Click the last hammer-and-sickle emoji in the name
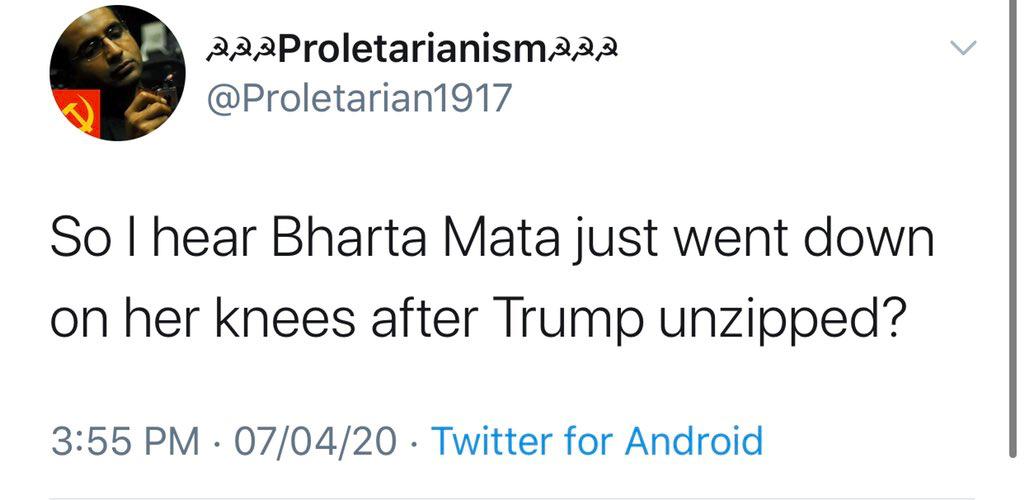Screen dimensions: 1024x500 click(x=607, y=49)
